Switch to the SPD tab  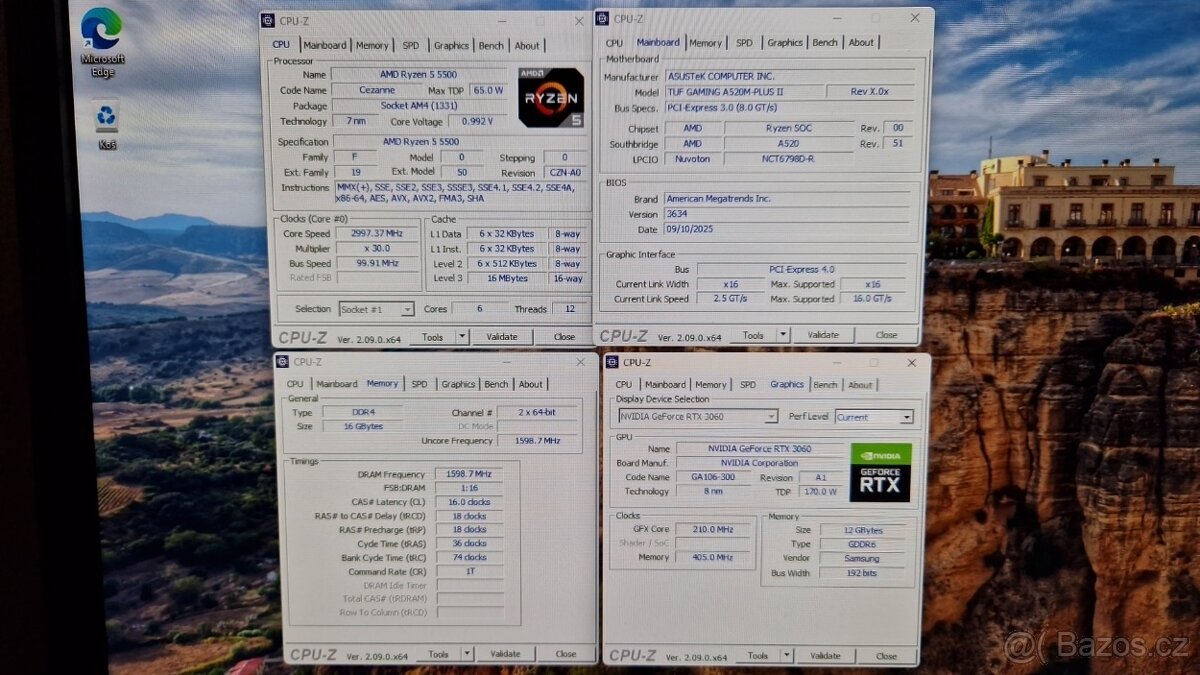point(410,45)
